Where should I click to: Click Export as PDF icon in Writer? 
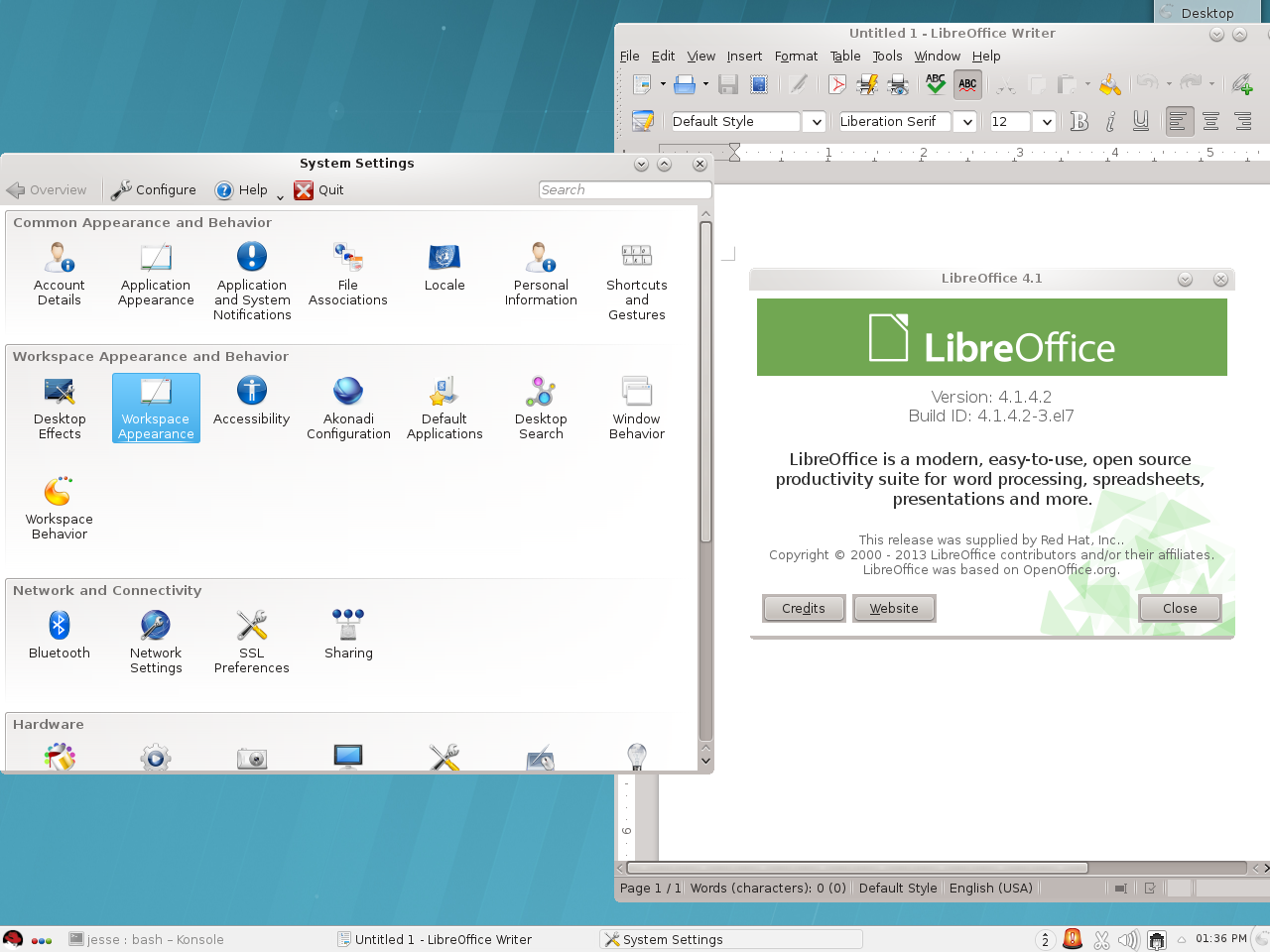pos(837,84)
